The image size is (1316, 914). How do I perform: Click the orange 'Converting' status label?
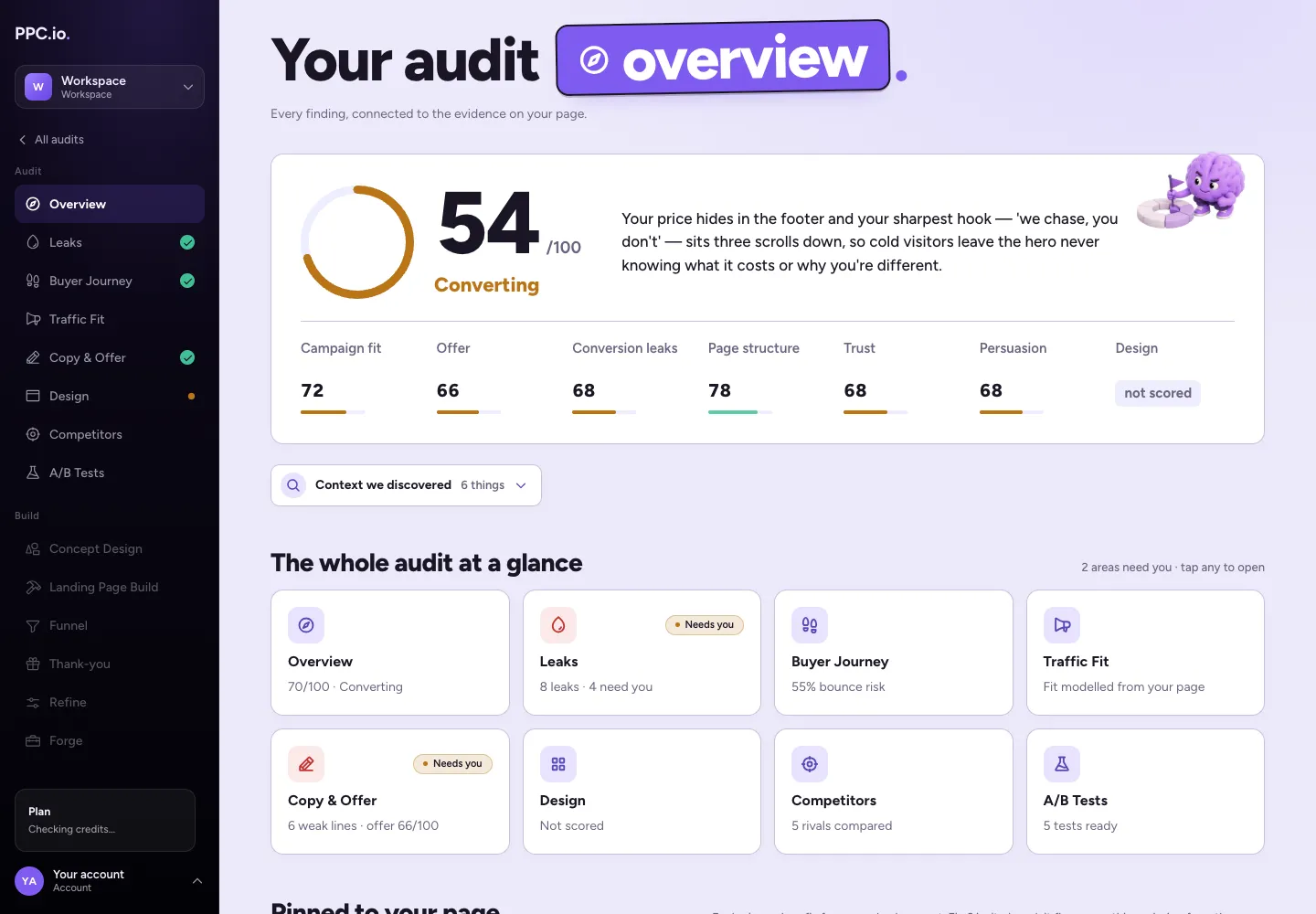pyautogui.click(x=486, y=285)
